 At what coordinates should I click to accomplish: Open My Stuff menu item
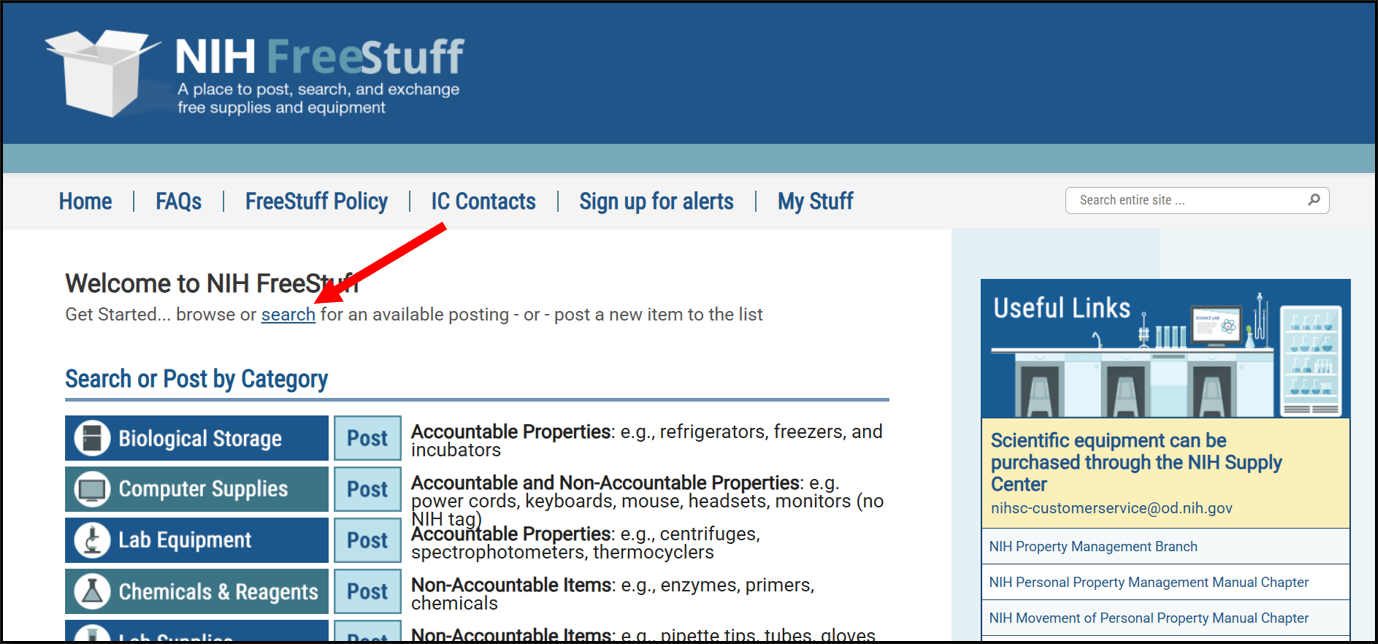(815, 201)
